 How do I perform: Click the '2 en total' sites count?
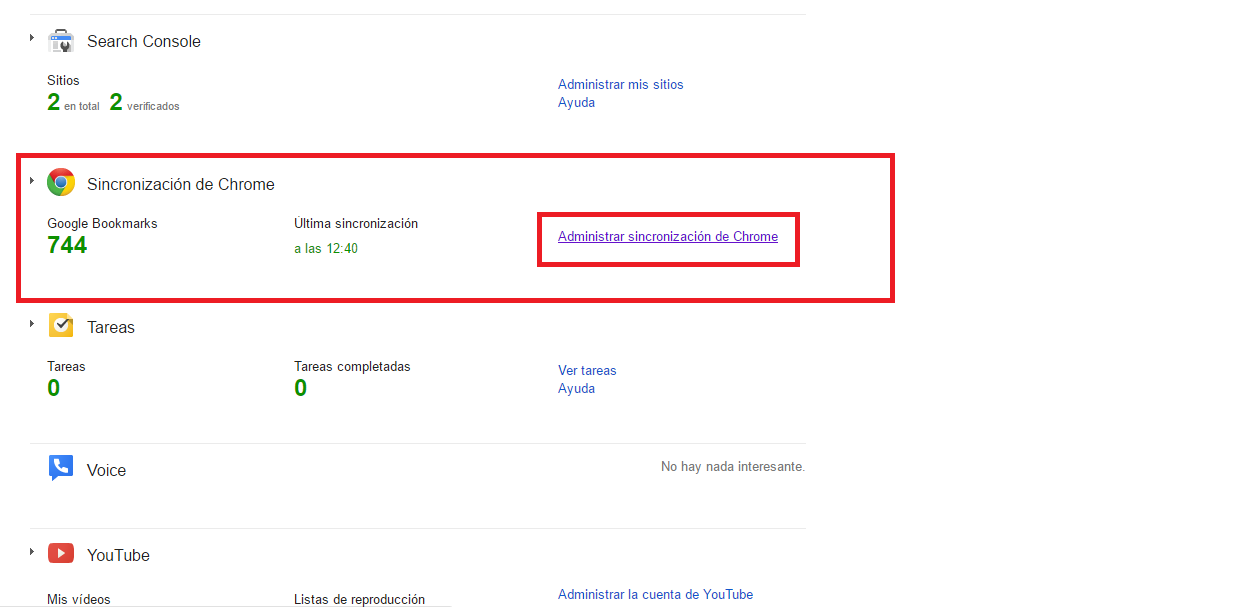pyautogui.click(x=73, y=102)
